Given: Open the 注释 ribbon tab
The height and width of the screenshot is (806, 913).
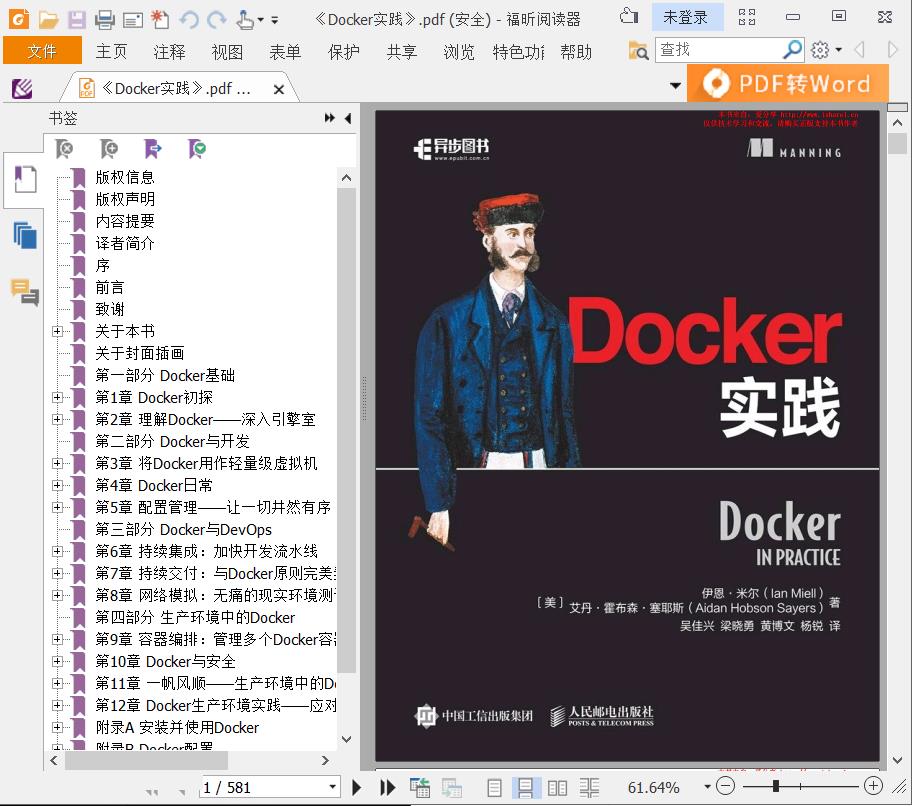Looking at the screenshot, I should pyautogui.click(x=169, y=52).
